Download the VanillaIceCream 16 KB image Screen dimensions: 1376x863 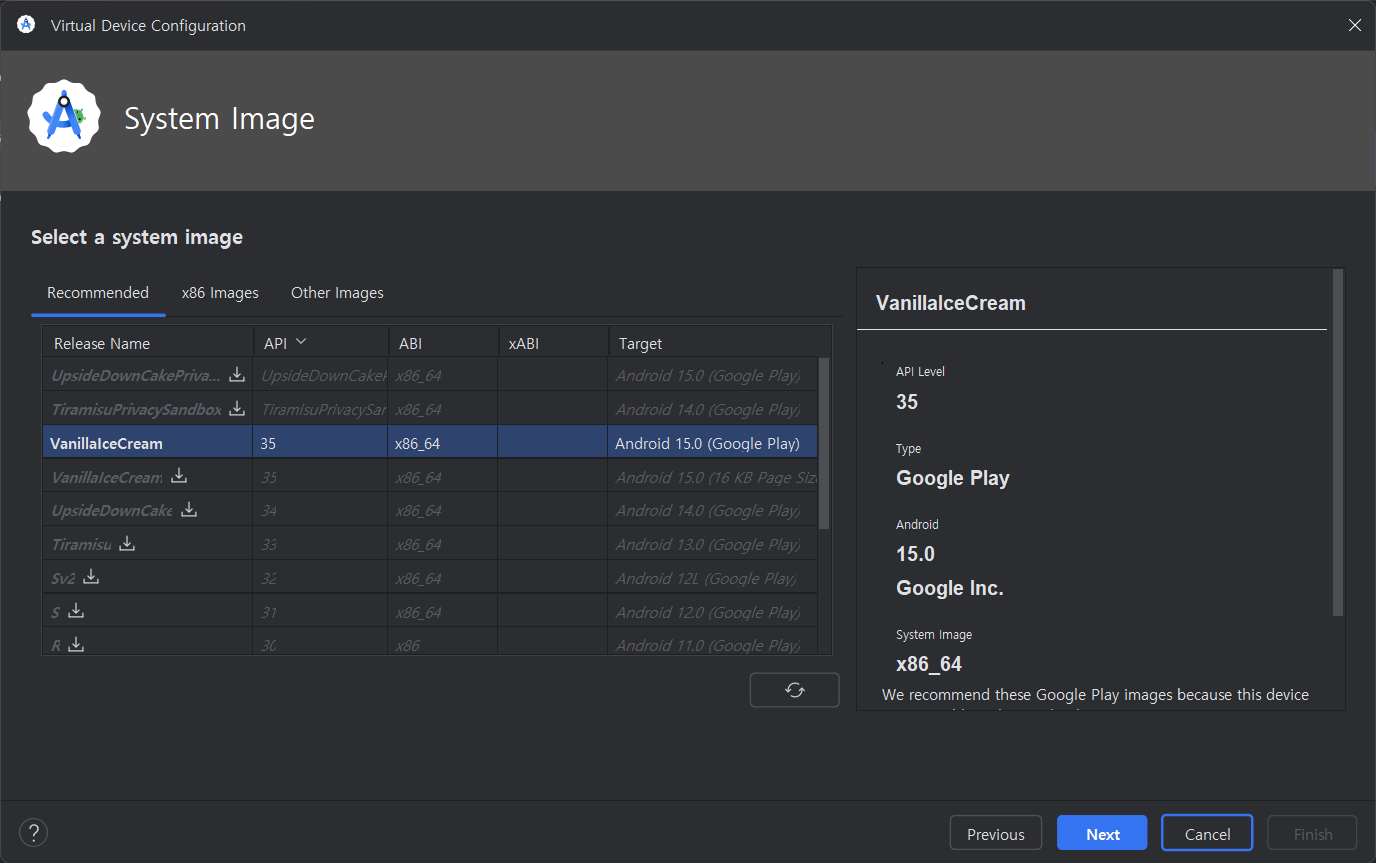(x=179, y=476)
